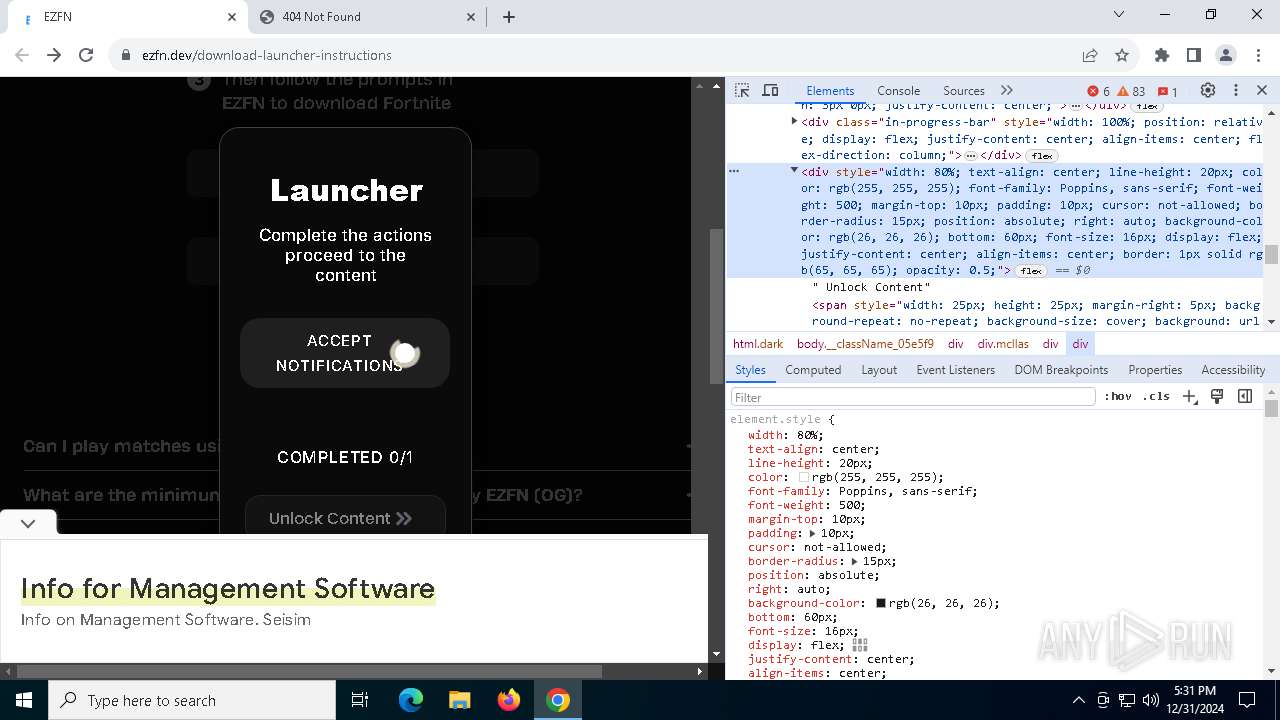Show the 6 errors counter
This screenshot has height=720, width=1280.
point(1098,91)
